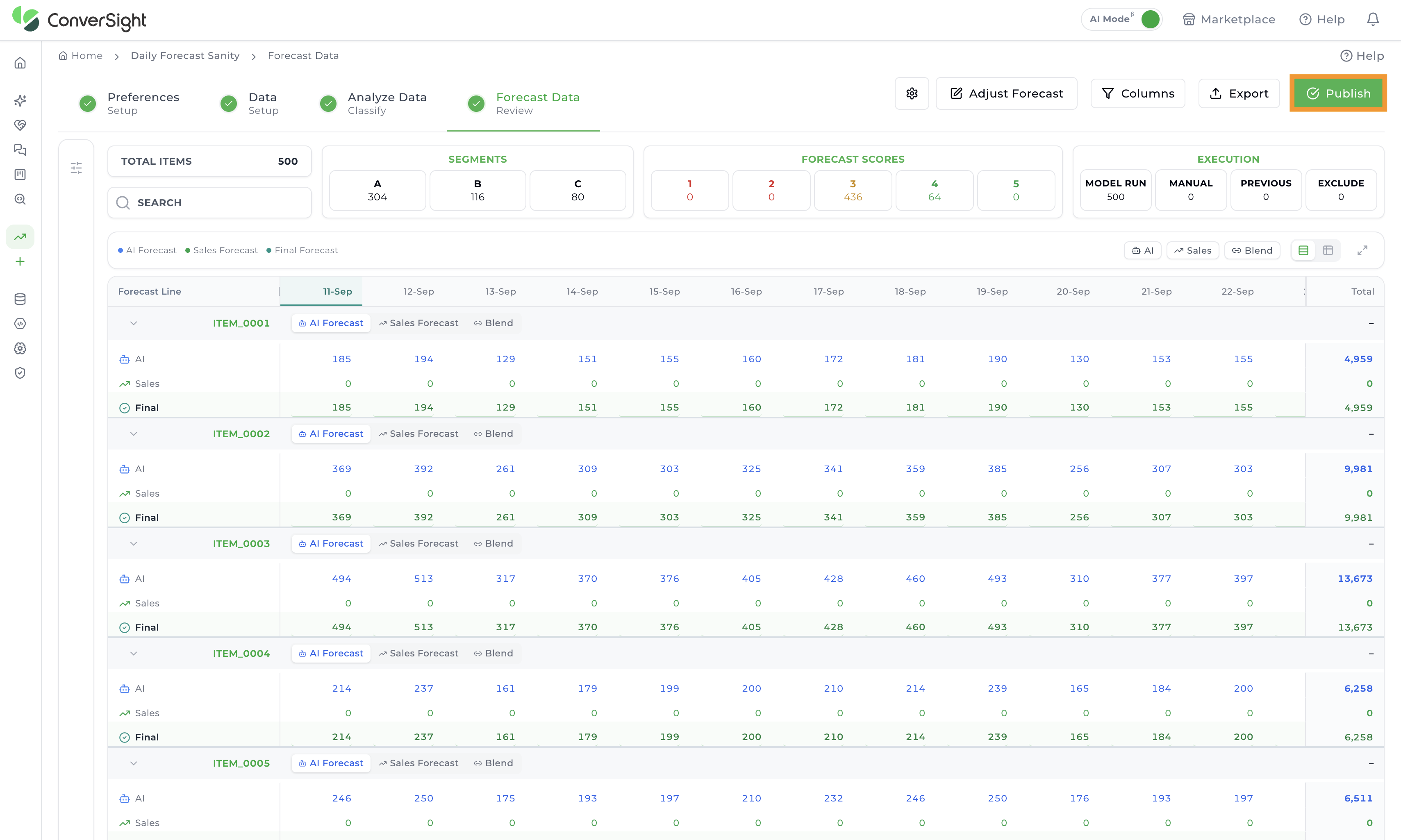This screenshot has height=840, width=1401.
Task: Collapse the ITEM_0003 row group
Action: click(x=134, y=543)
